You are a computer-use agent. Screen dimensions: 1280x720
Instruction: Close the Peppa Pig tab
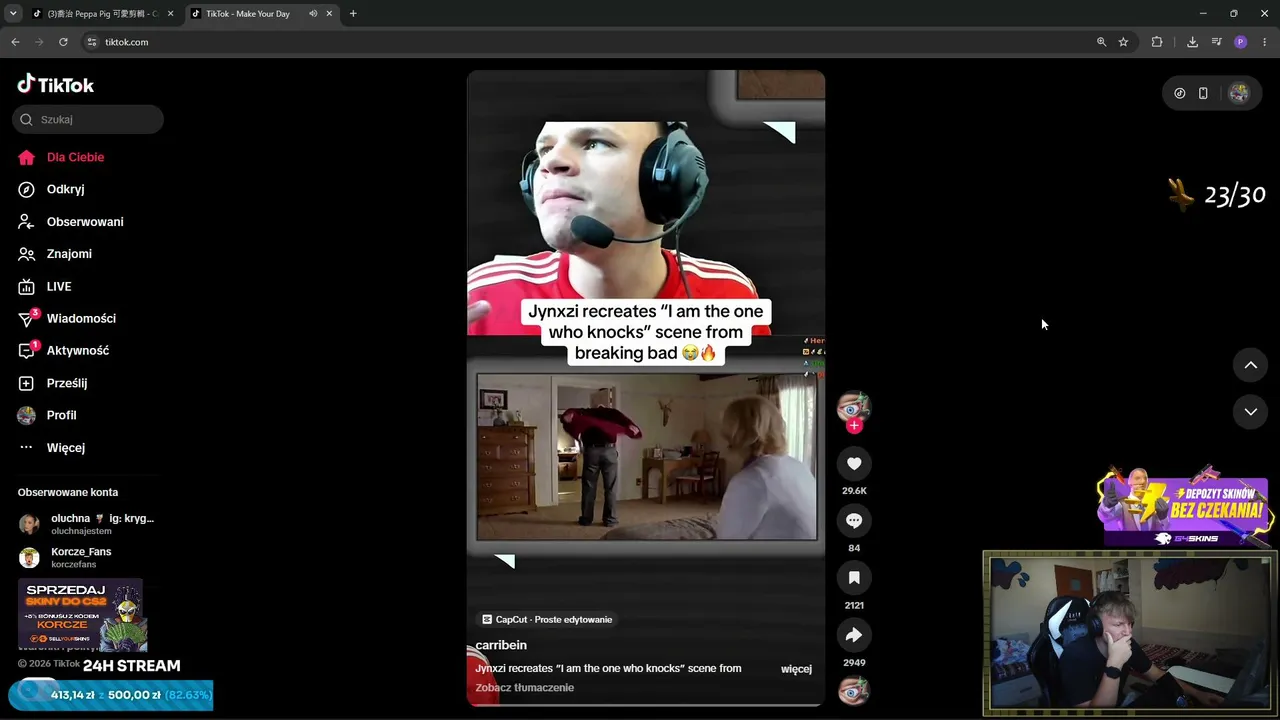click(170, 14)
